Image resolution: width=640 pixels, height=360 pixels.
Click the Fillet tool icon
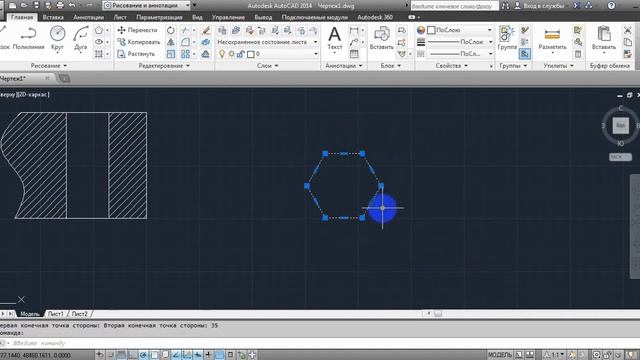click(x=185, y=42)
